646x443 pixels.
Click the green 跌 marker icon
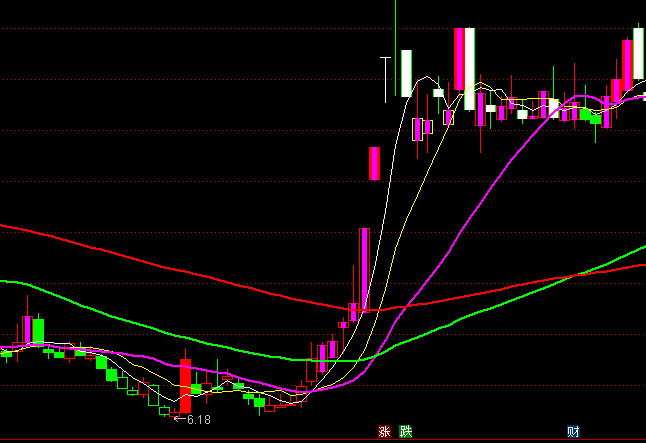405,432
